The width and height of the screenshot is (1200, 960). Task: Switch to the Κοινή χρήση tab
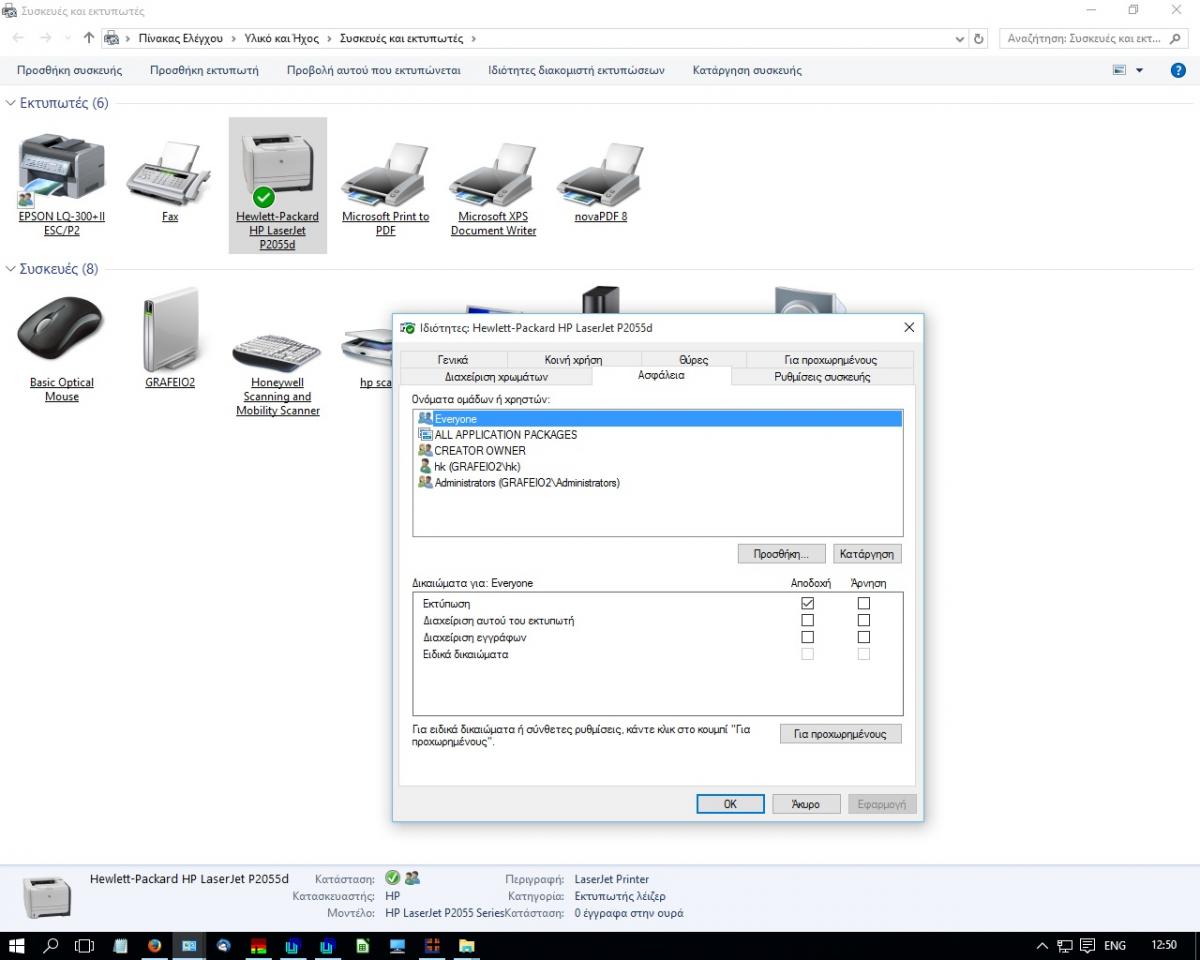[573, 359]
